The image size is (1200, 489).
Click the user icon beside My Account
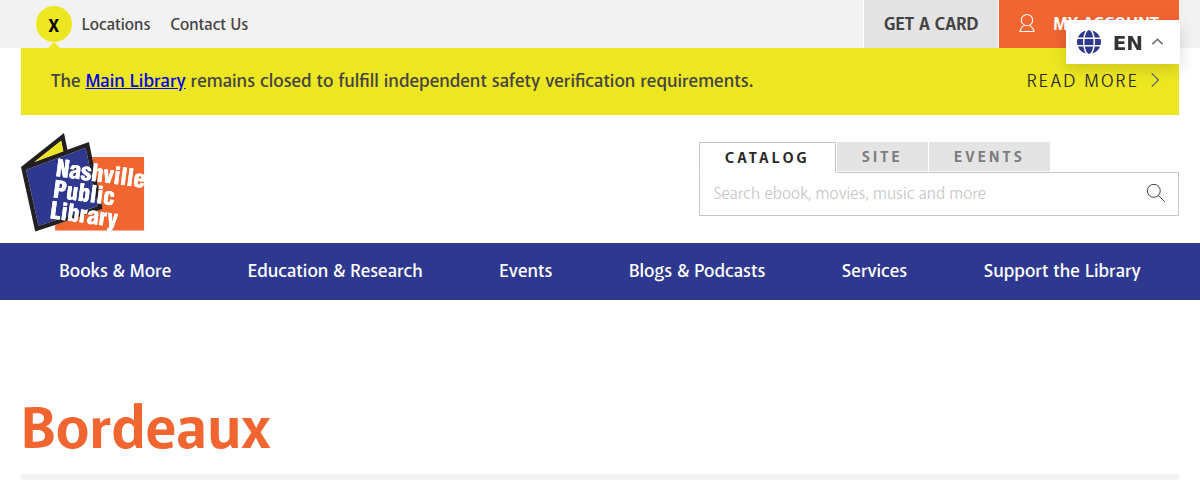[x=1026, y=24]
